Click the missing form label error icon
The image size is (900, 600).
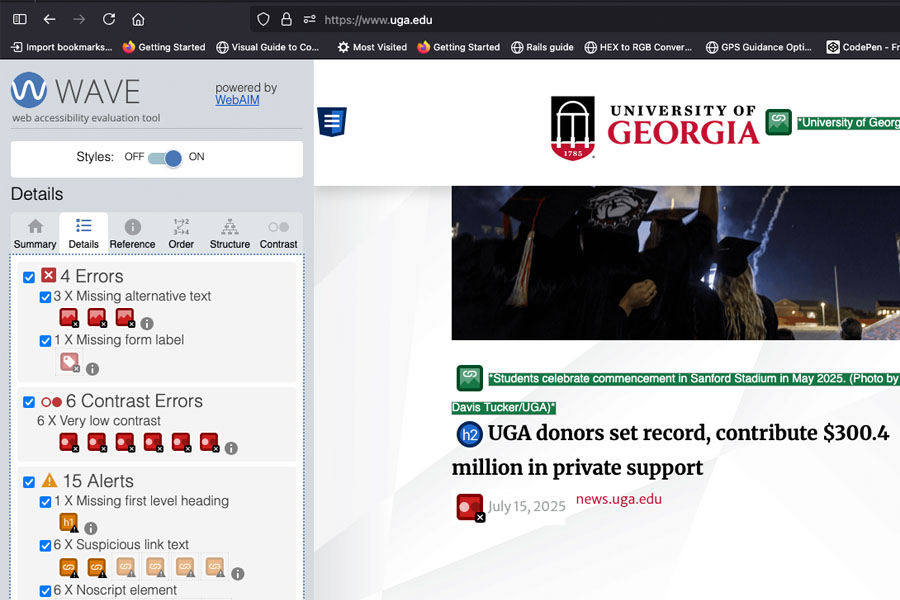pos(69,362)
